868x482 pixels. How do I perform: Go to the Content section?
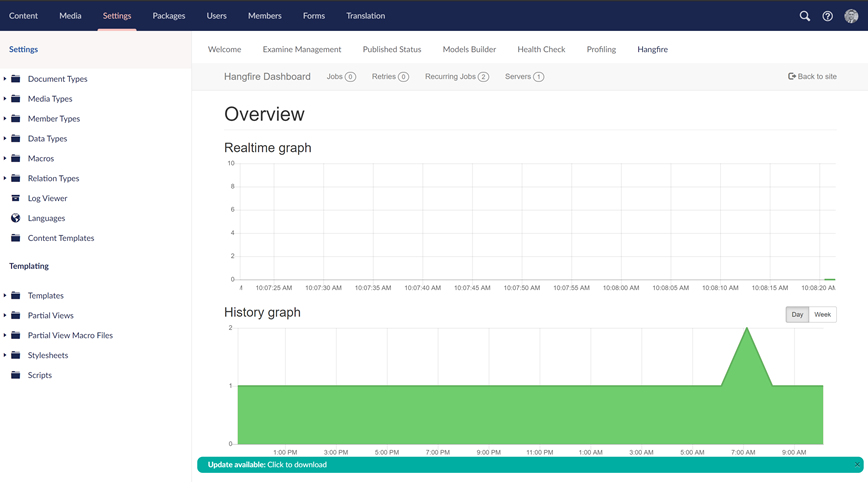tap(23, 15)
